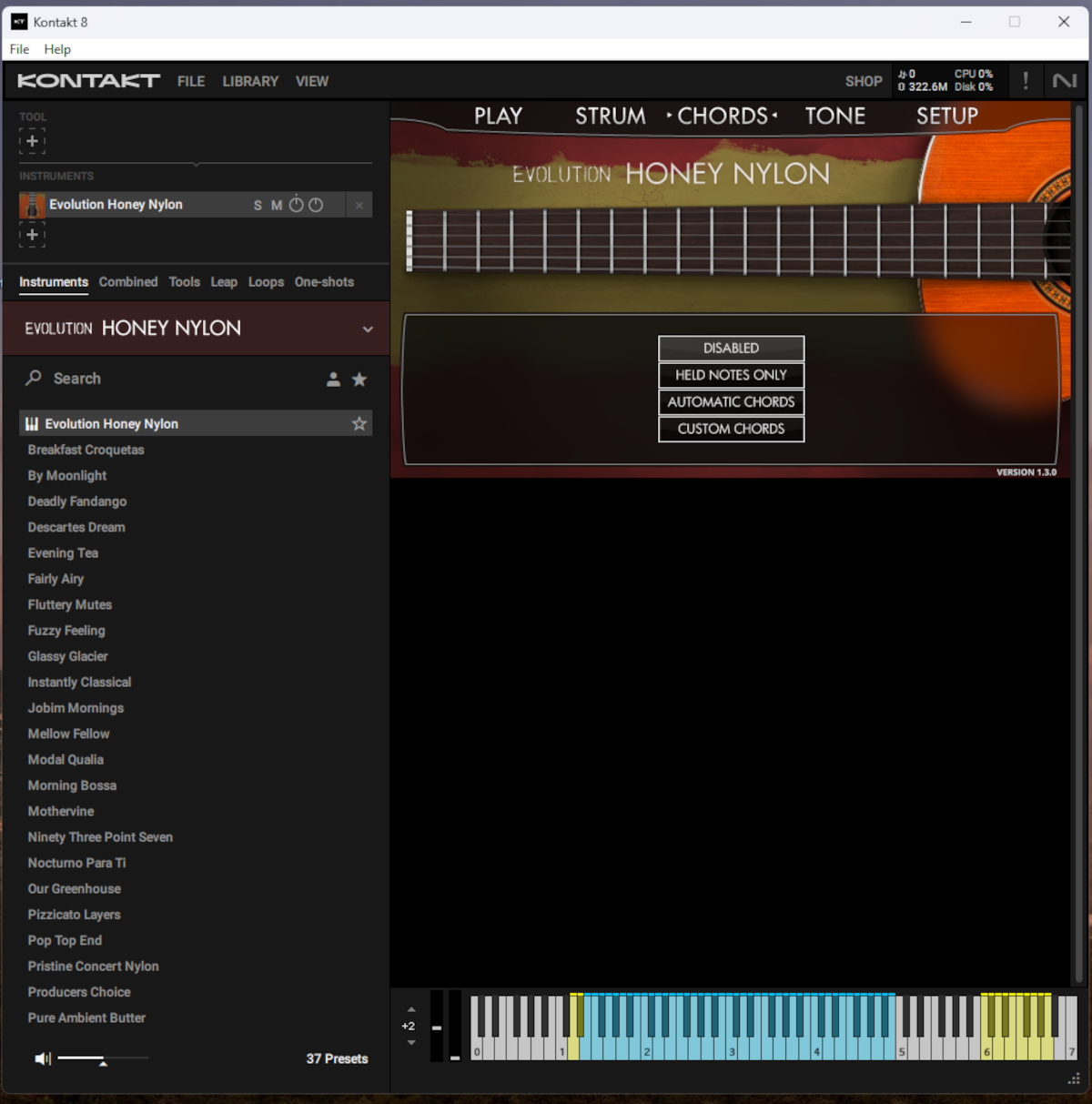Mute preview audio via the speaker icon
Viewport: 1092px width, 1104px height.
(x=43, y=1058)
